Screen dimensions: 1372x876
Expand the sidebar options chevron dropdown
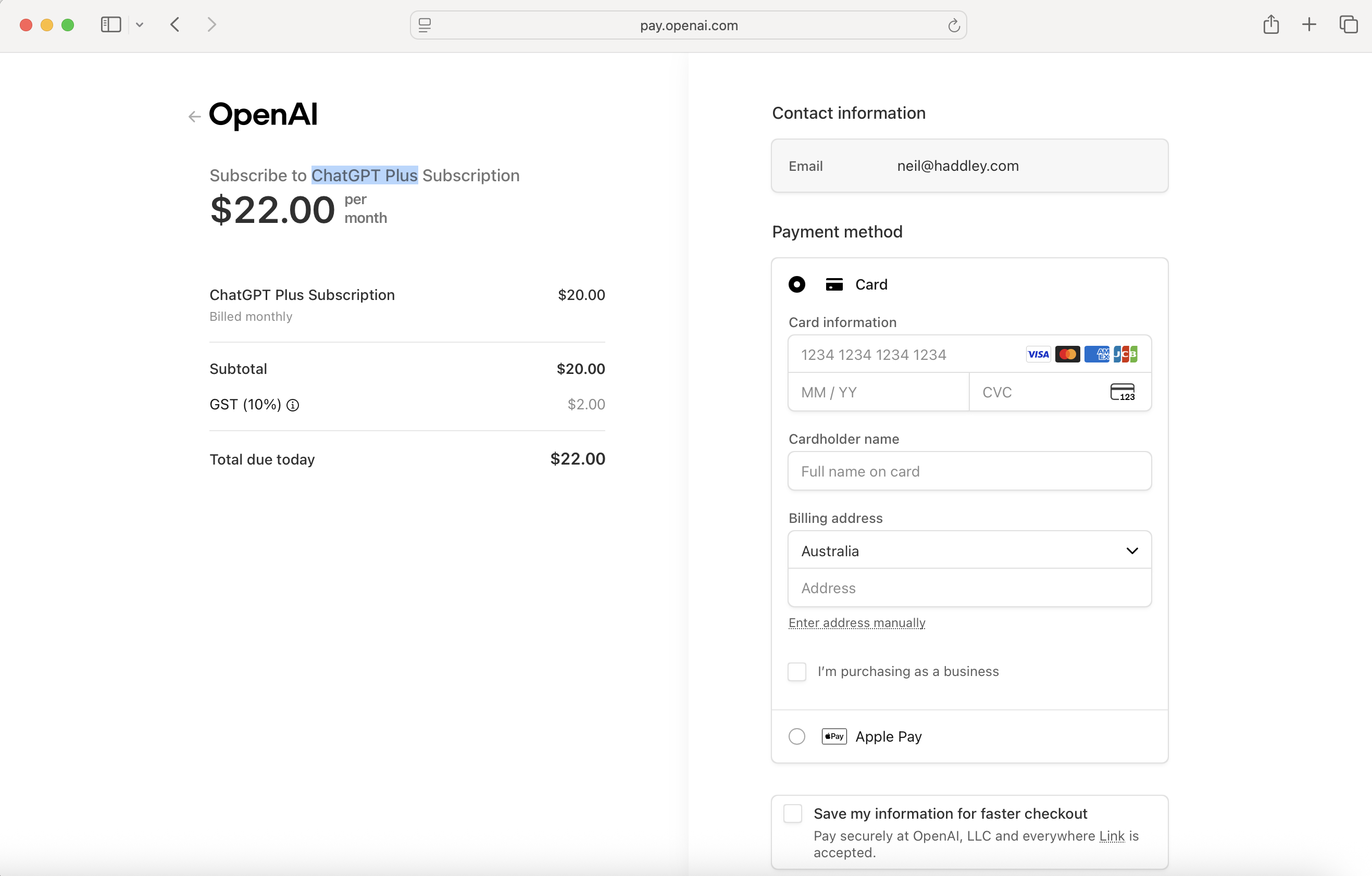tap(140, 24)
